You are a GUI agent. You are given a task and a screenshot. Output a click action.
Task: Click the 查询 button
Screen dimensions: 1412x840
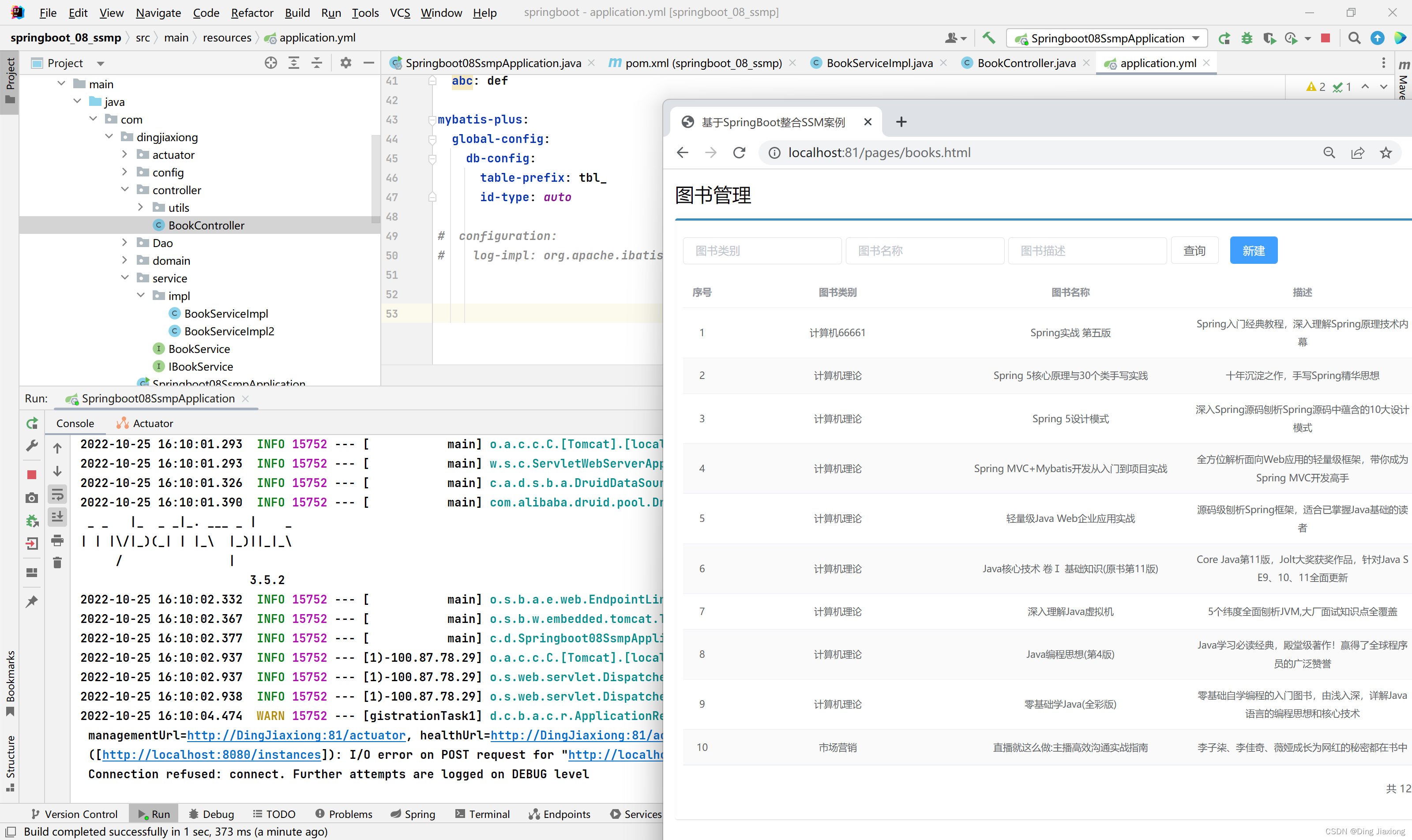(x=1194, y=250)
